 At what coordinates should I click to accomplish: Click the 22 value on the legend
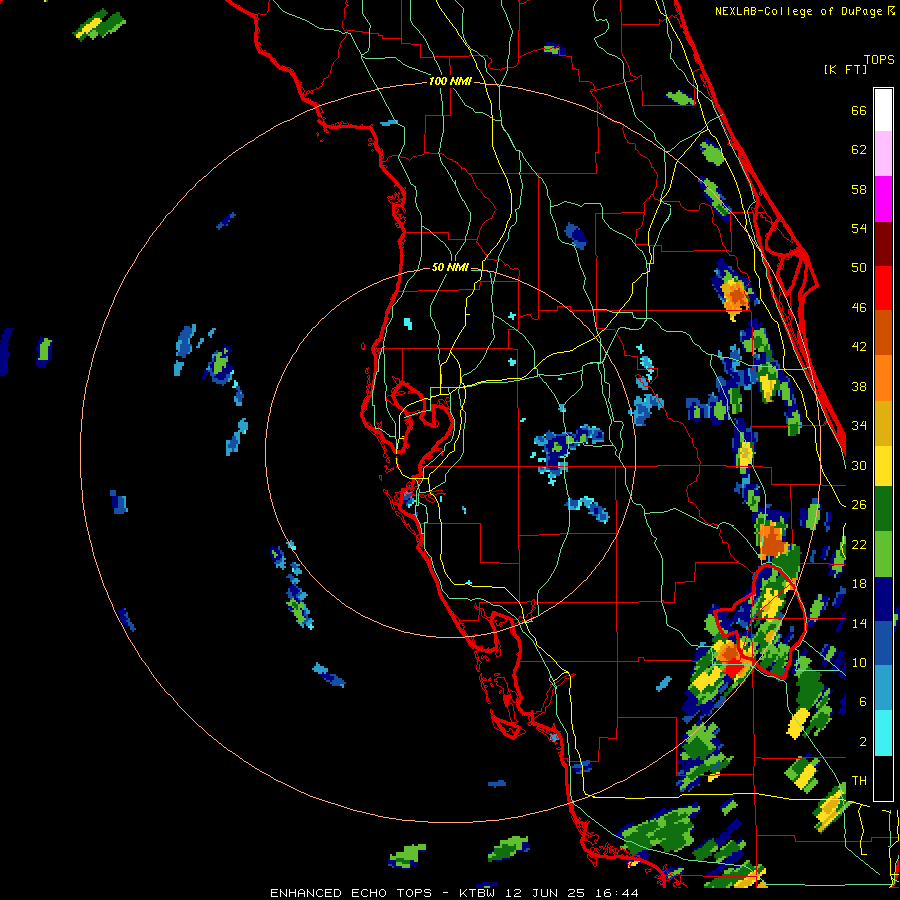(859, 544)
